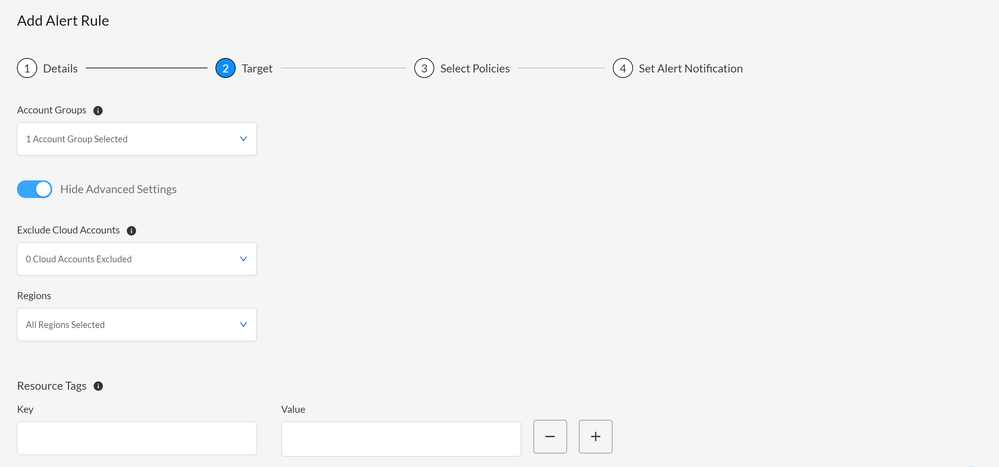Image resolution: width=999 pixels, height=467 pixels.
Task: Open the Account Groups dropdown
Action: 137,139
